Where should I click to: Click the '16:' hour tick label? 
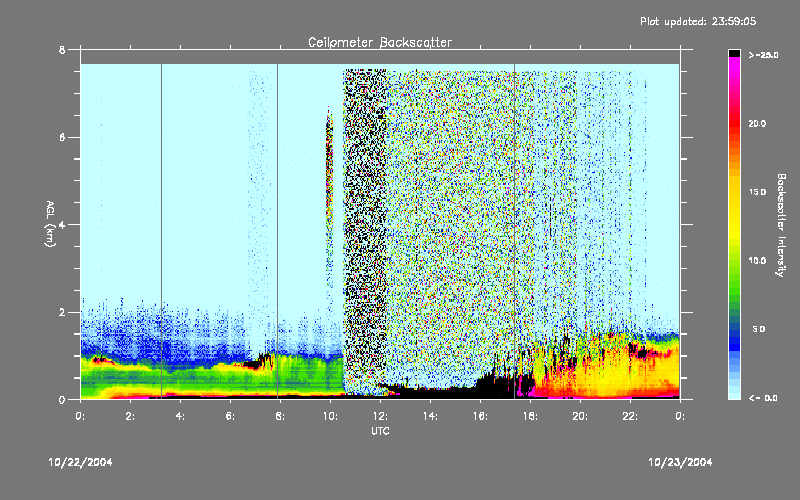(x=480, y=416)
